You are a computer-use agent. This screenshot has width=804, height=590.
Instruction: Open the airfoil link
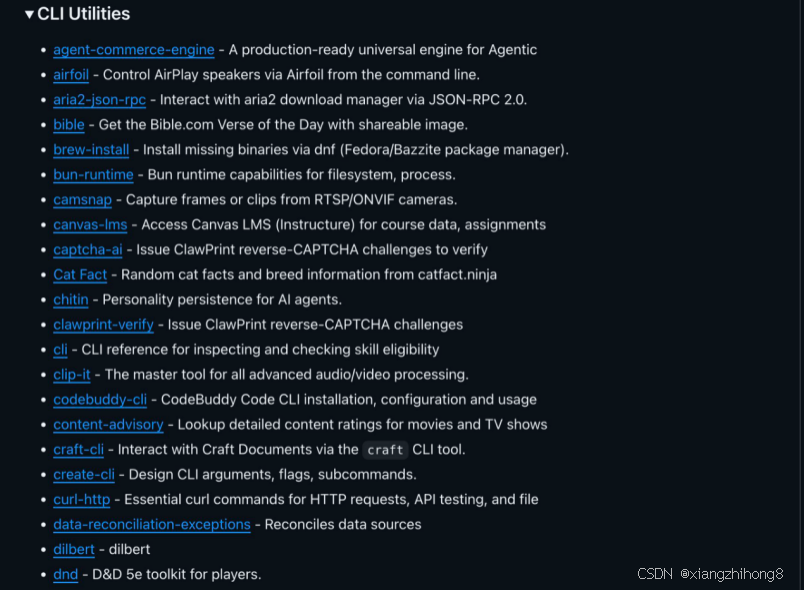(71, 75)
